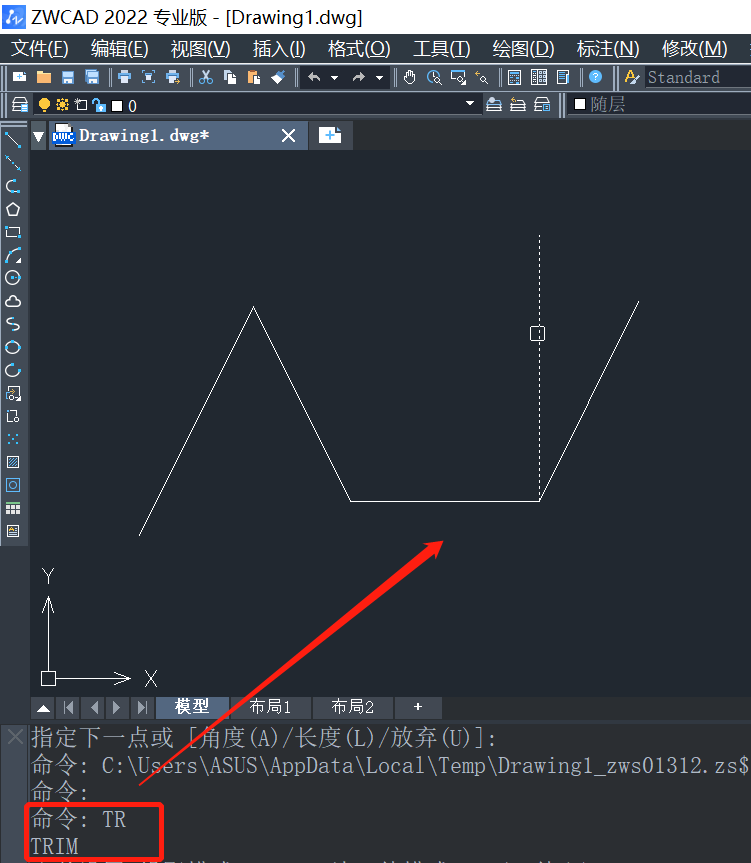Click the Layer Previous icon
The width and height of the screenshot is (751, 863).
[518, 104]
